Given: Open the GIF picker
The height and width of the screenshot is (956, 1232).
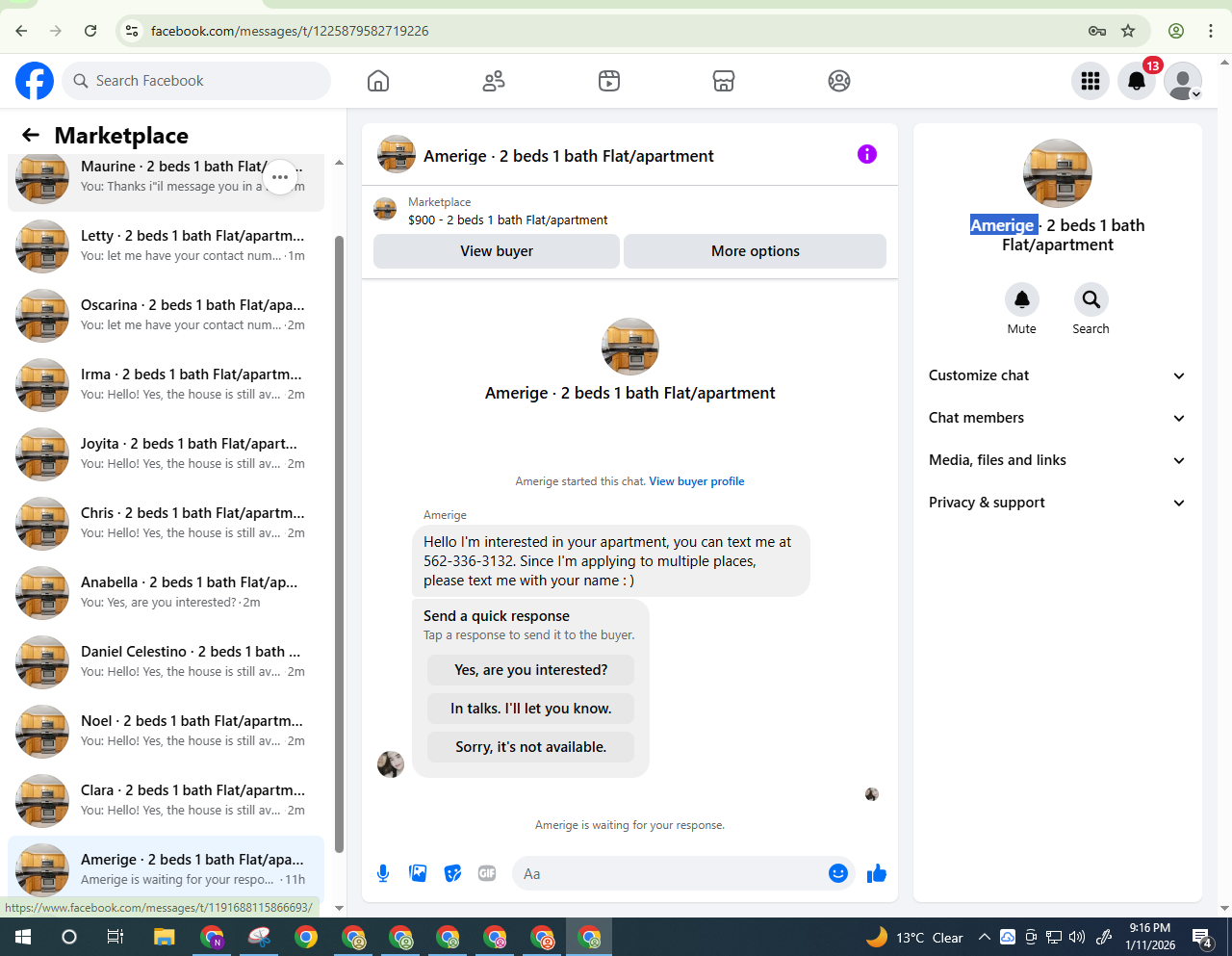Looking at the screenshot, I should pyautogui.click(x=487, y=873).
